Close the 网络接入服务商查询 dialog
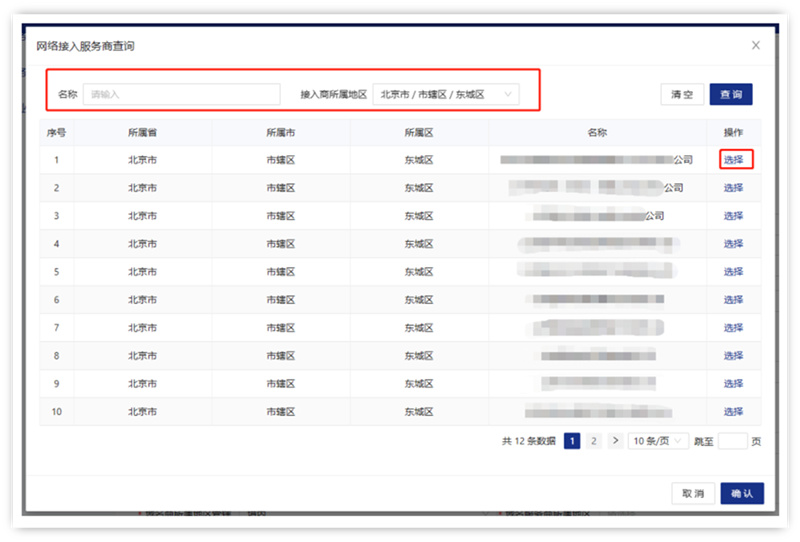800x542 pixels. 756,45
